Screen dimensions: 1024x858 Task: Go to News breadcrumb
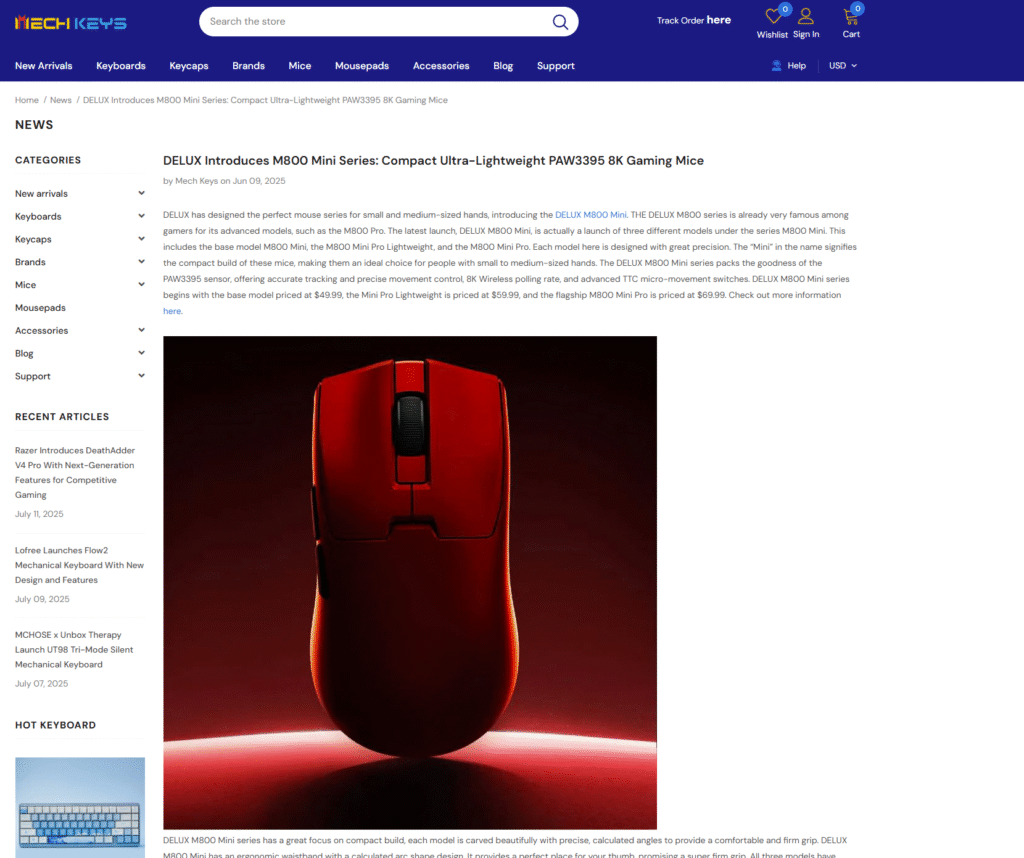coord(61,100)
